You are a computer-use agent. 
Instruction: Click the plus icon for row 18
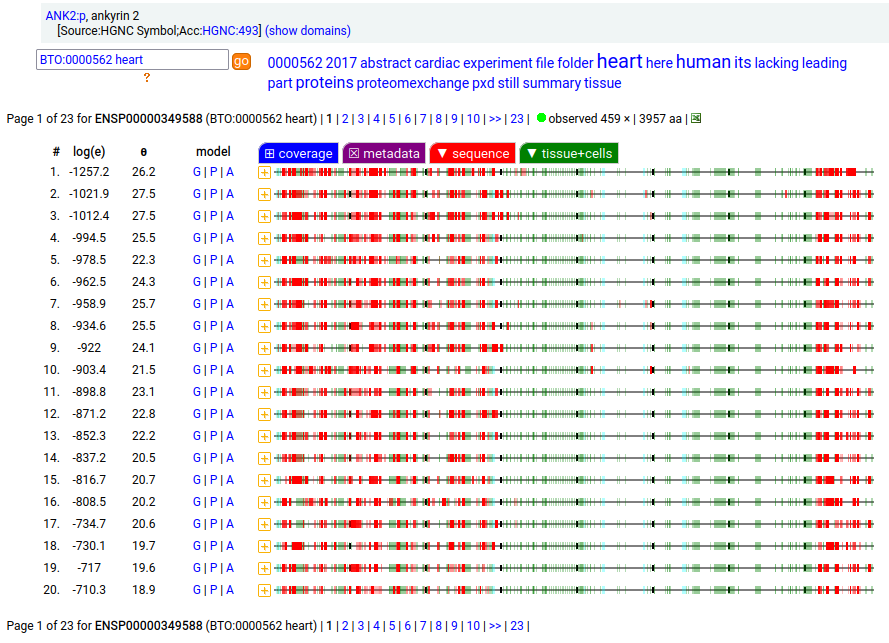pos(264,547)
